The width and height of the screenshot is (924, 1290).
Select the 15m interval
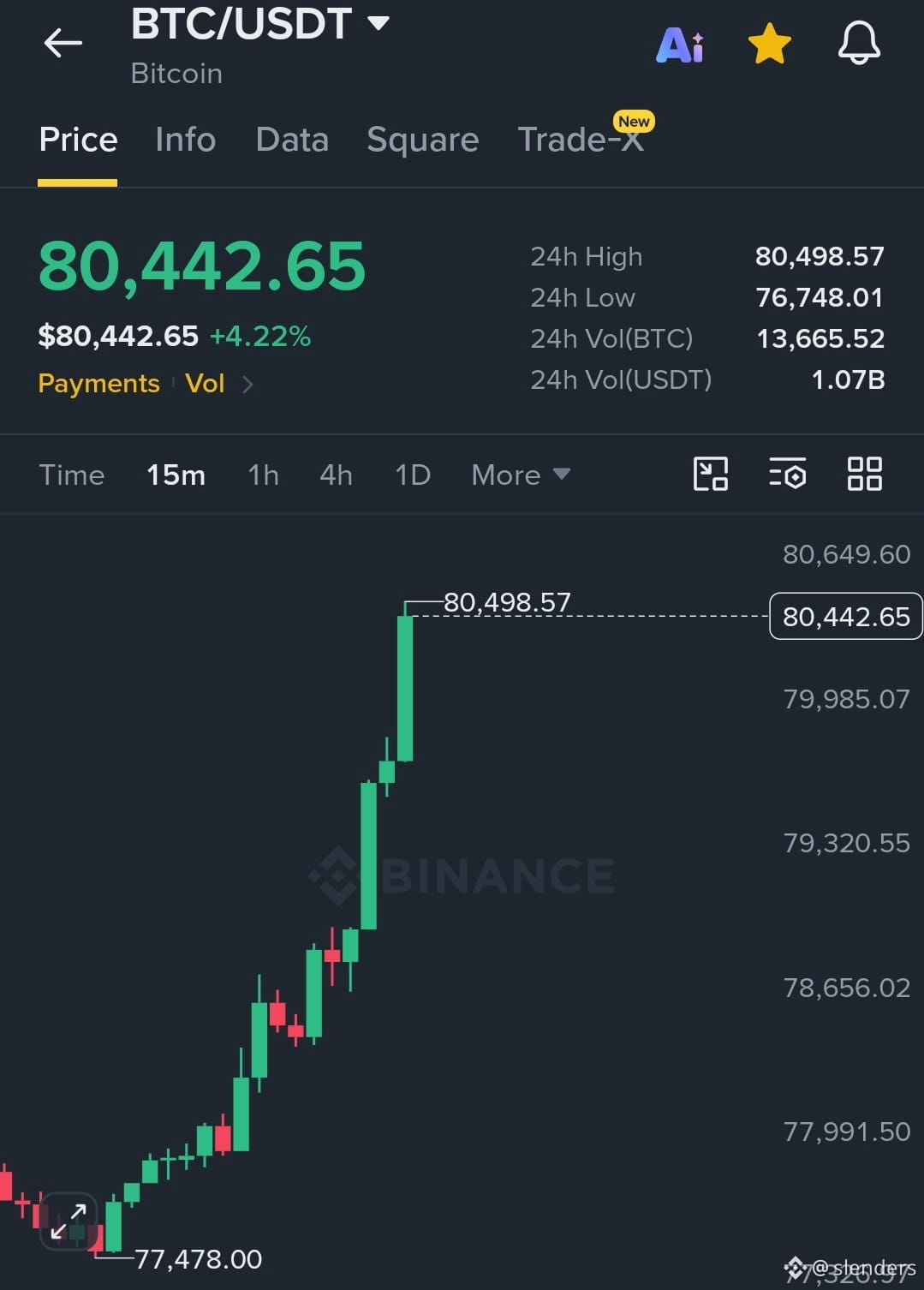click(x=176, y=475)
